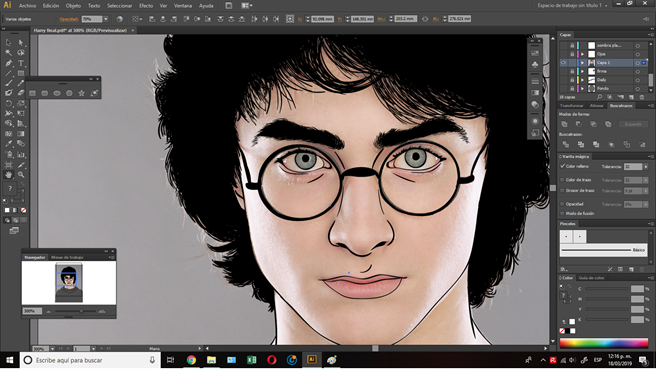The height and width of the screenshot is (369, 656).
Task: Expand the firma layer
Action: tap(582, 71)
